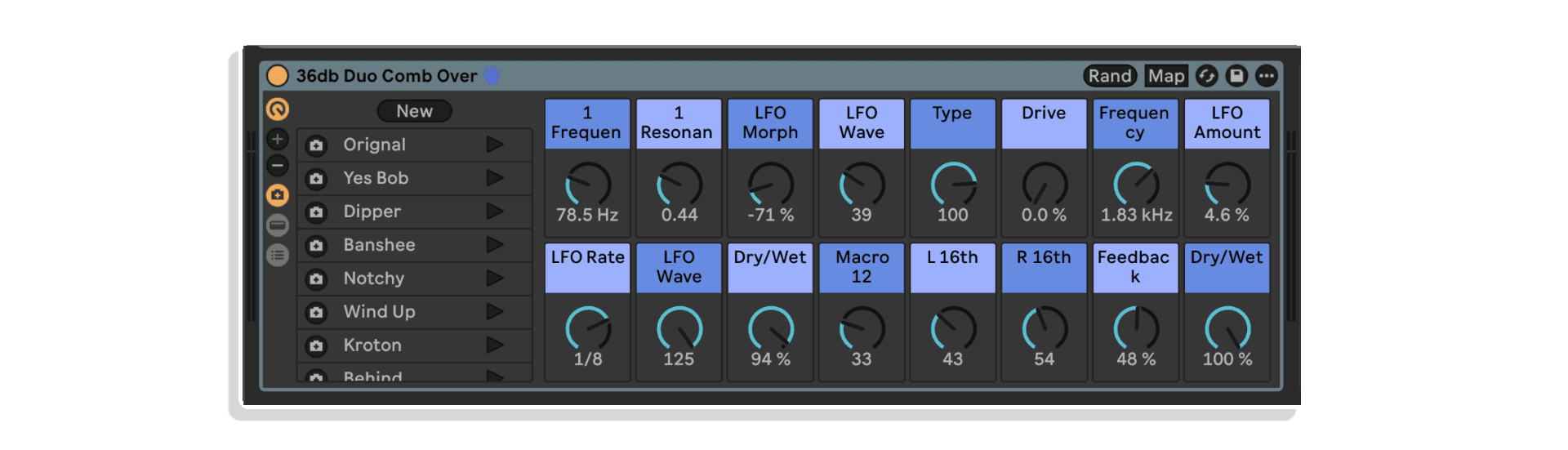Show the chain list view icon
The width and height of the screenshot is (1568, 450).
click(278, 225)
